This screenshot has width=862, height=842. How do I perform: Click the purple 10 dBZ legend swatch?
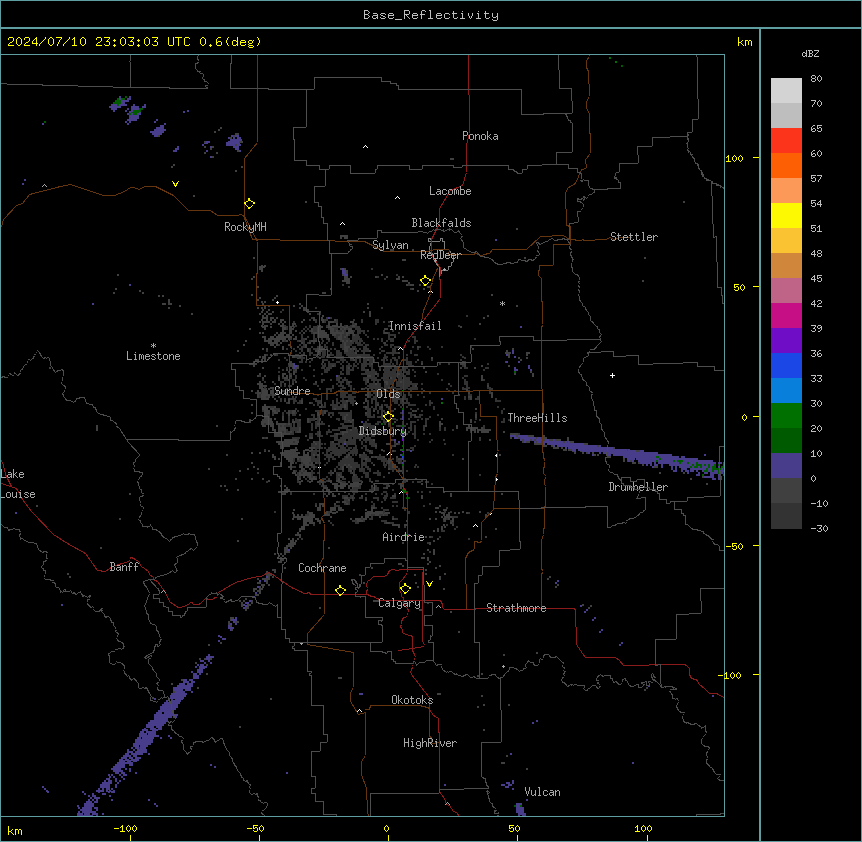coord(786,466)
